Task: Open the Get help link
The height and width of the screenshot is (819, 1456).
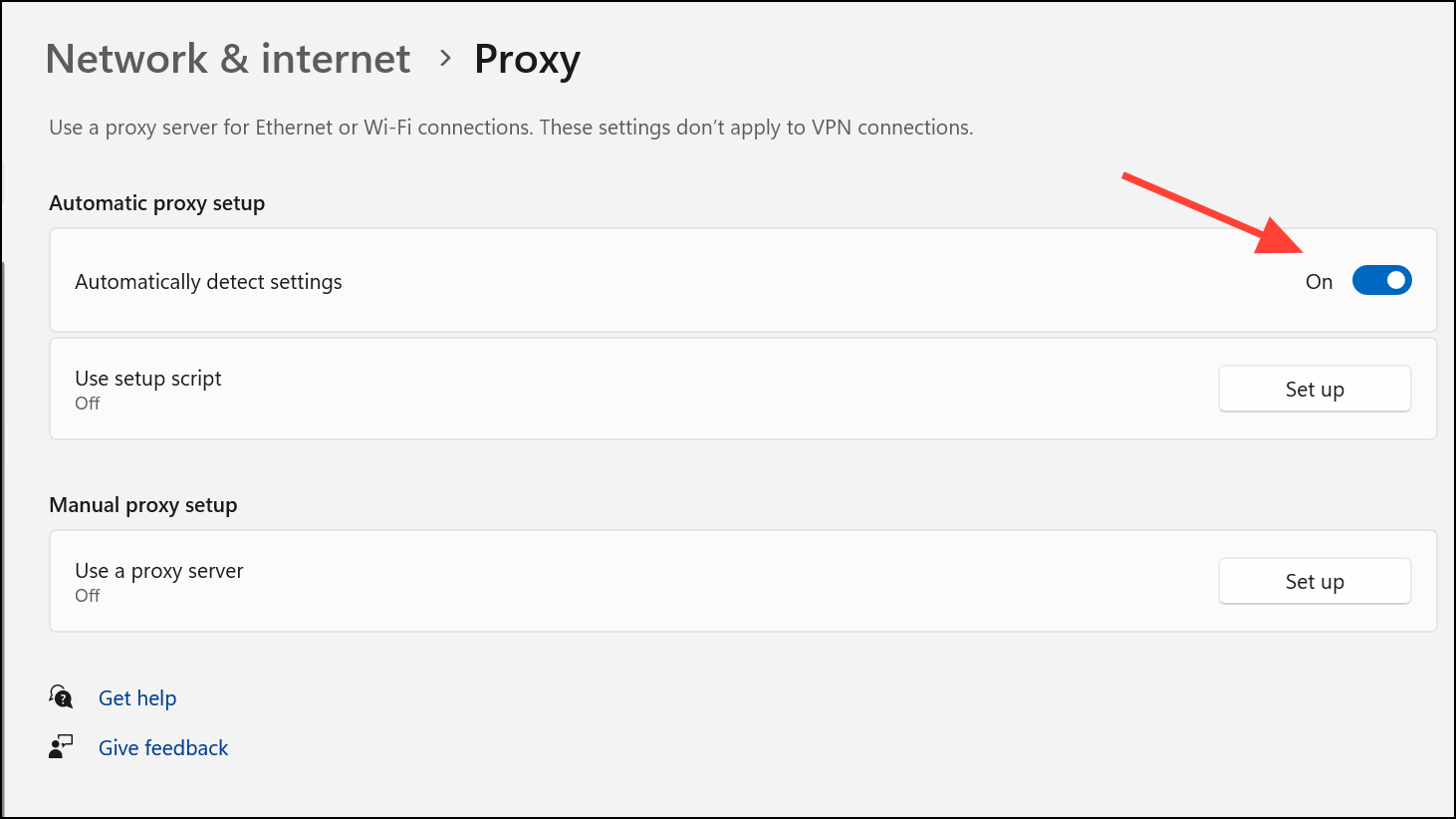Action: [137, 698]
